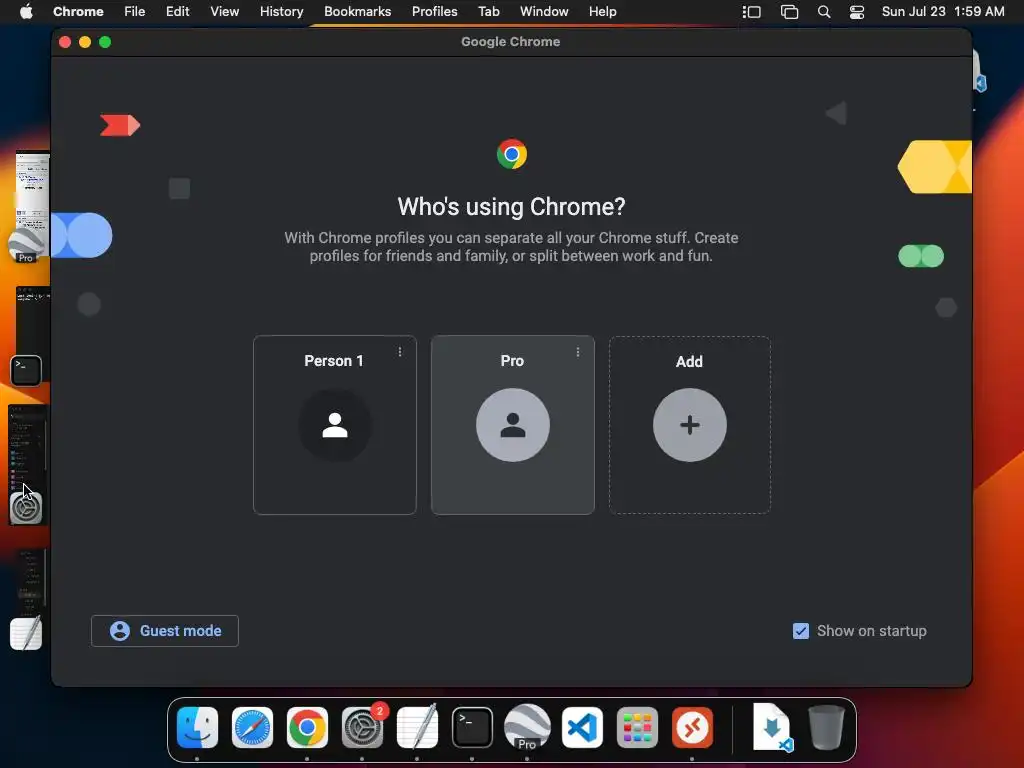Close the Google Chrome window with the red button
Image resolution: width=1024 pixels, height=768 pixels.
tap(65, 42)
